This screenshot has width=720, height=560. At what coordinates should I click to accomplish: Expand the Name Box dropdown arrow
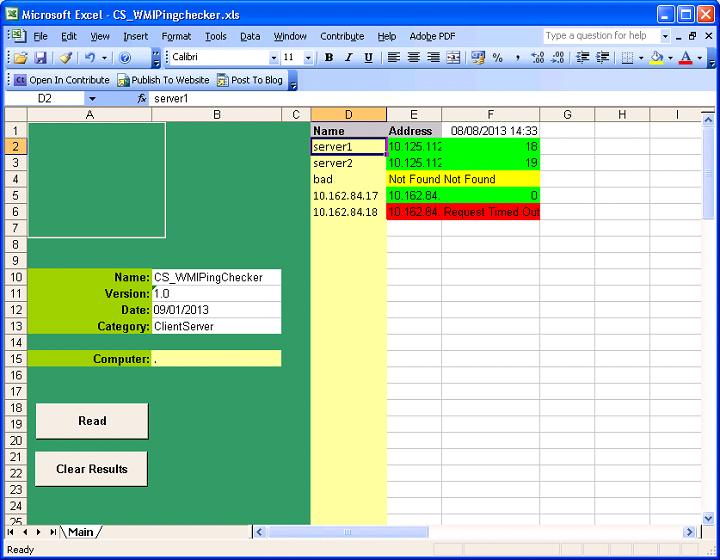pyautogui.click(x=92, y=99)
